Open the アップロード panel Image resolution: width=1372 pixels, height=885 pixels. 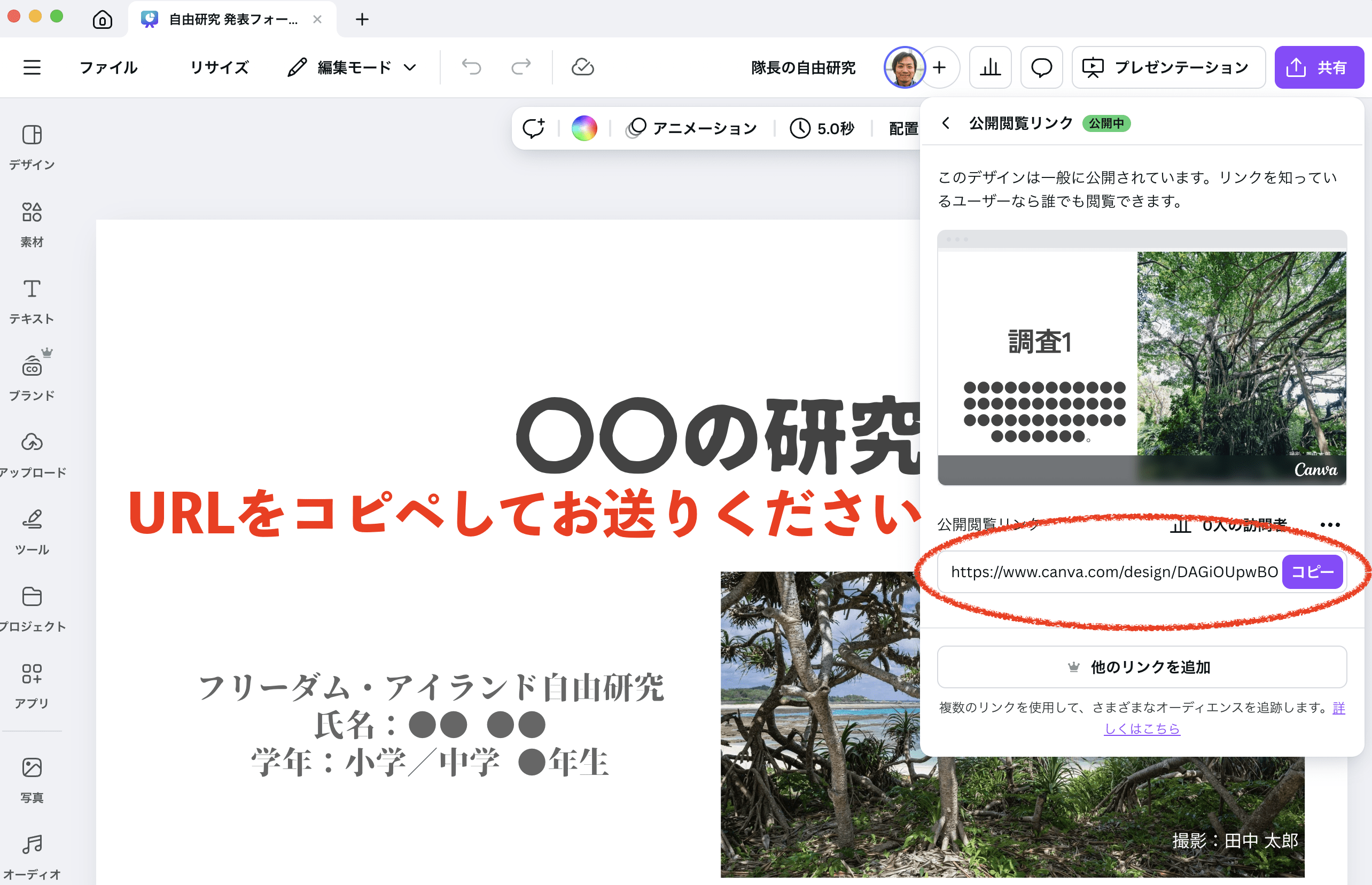click(x=32, y=455)
